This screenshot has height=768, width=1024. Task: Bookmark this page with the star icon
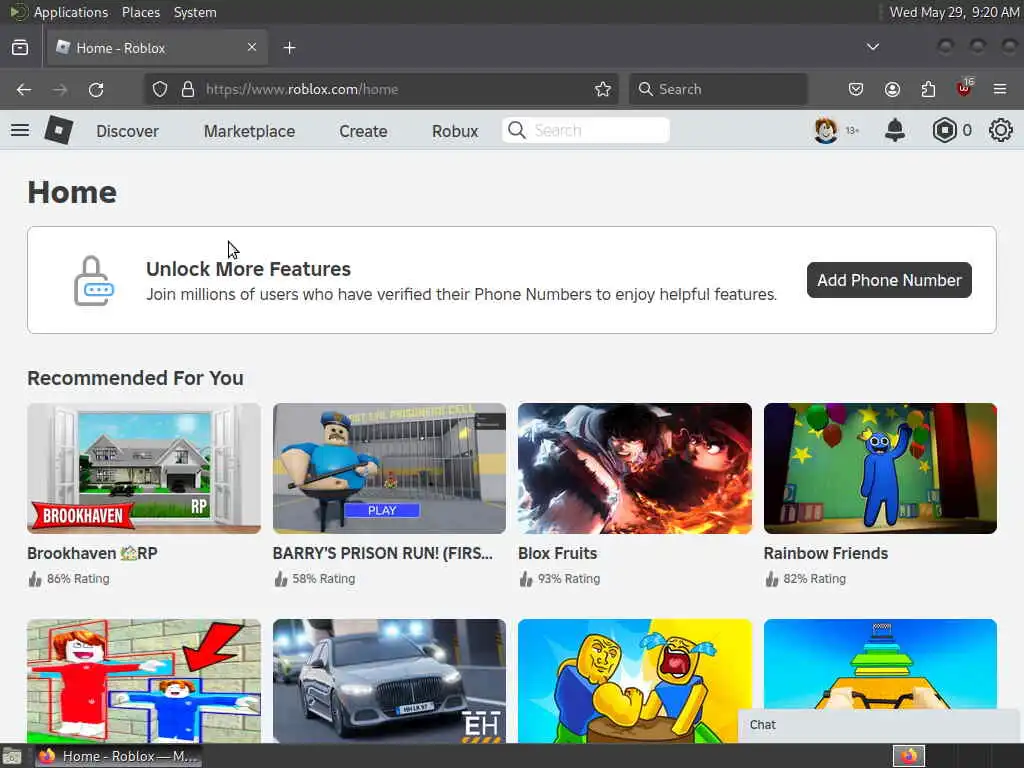coord(603,89)
